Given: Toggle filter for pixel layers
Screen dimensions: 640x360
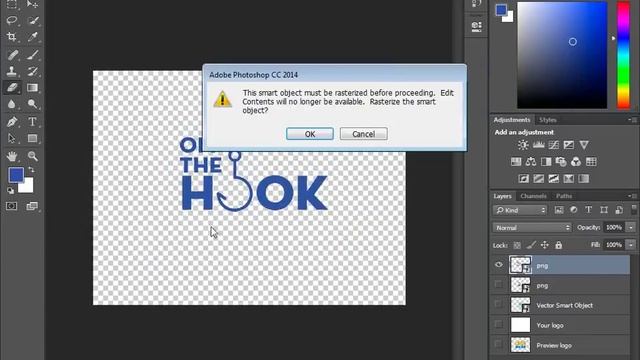Looking at the screenshot, I should point(558,210).
